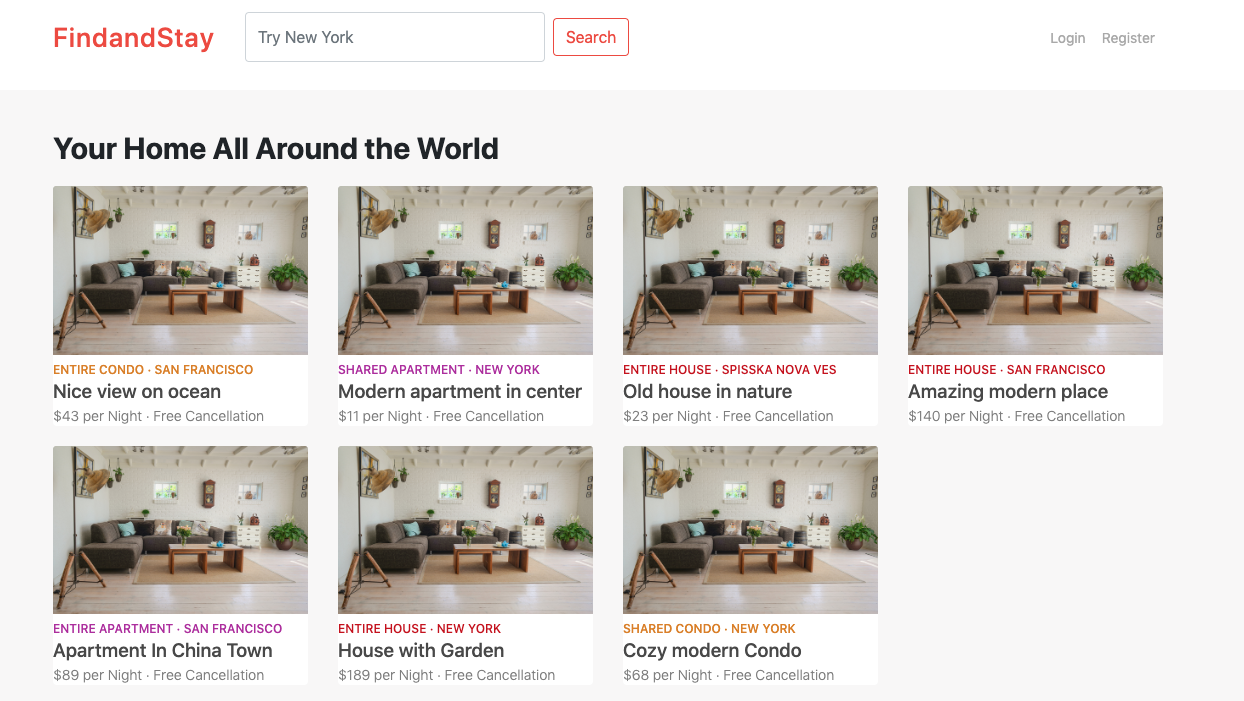This screenshot has width=1244, height=701.
Task: Select the Old house in nature title
Action: (x=707, y=392)
